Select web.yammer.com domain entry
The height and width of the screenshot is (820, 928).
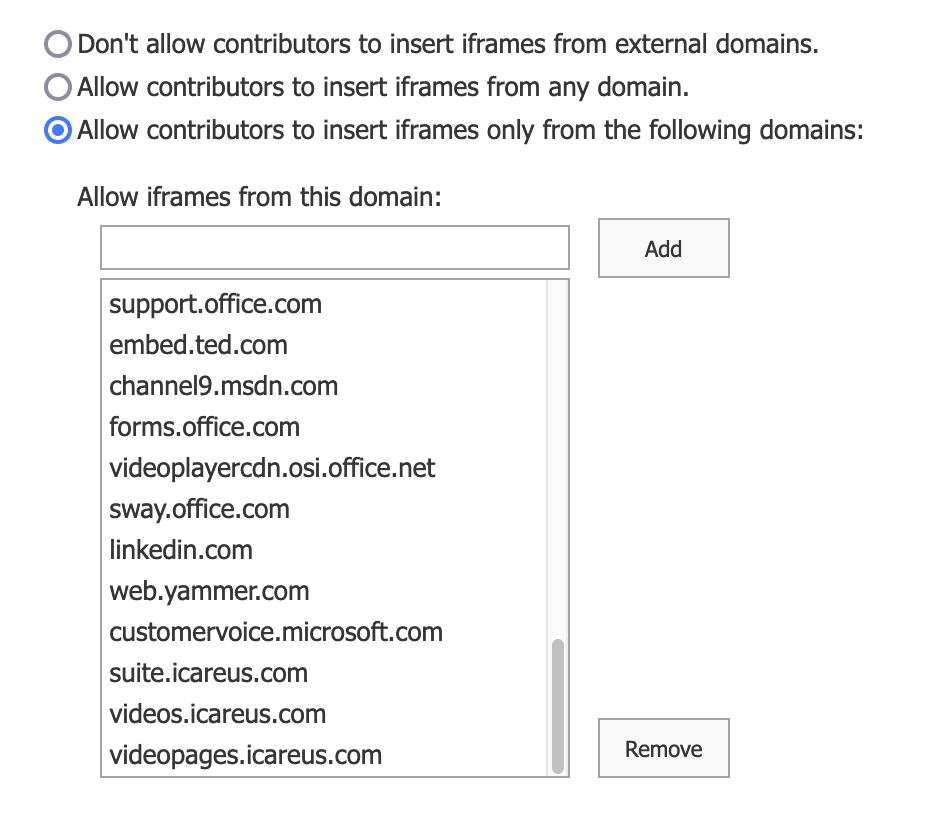209,591
